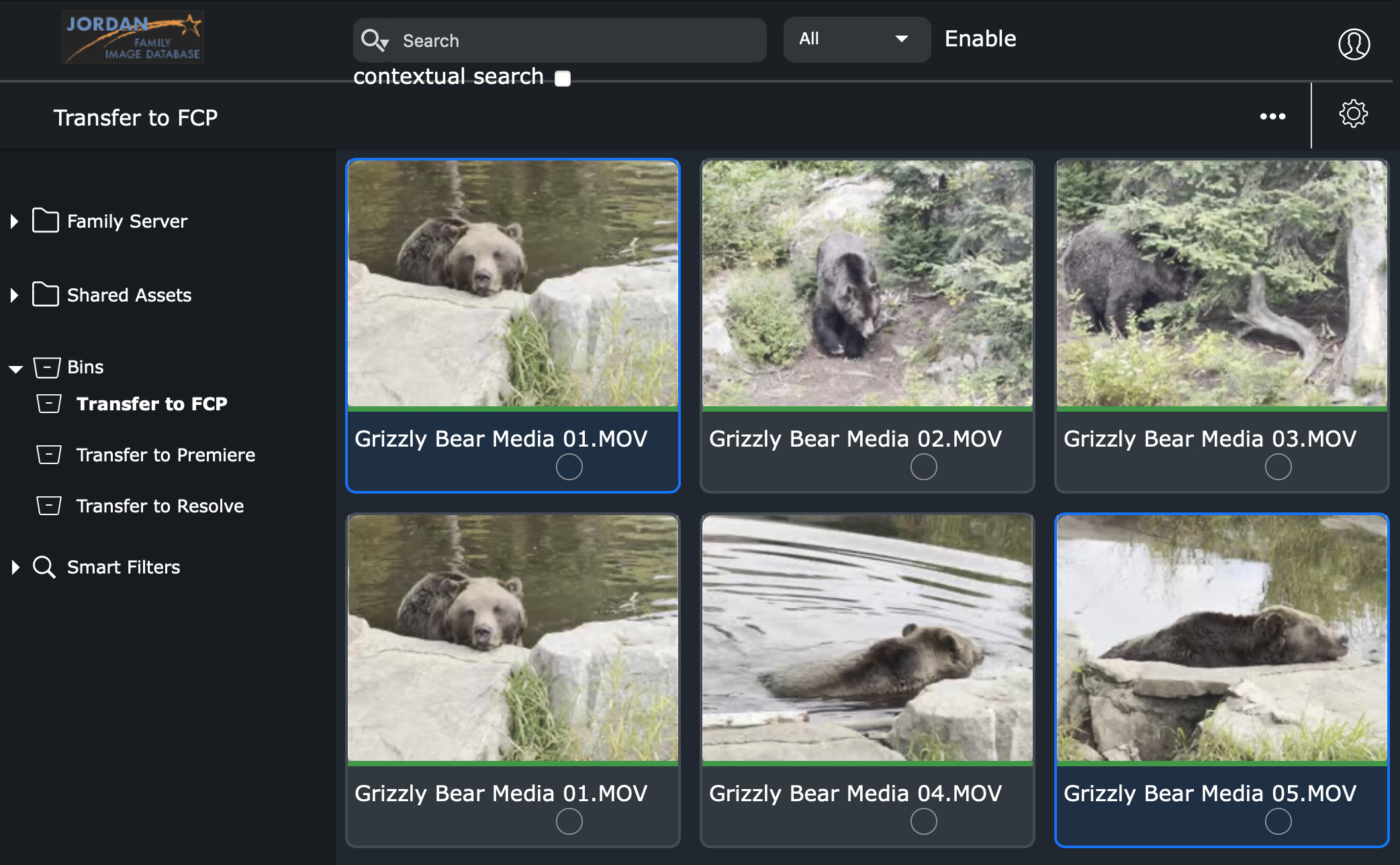This screenshot has height=865, width=1400.
Task: Select the Transfer to FCP bin
Action: tap(152, 404)
